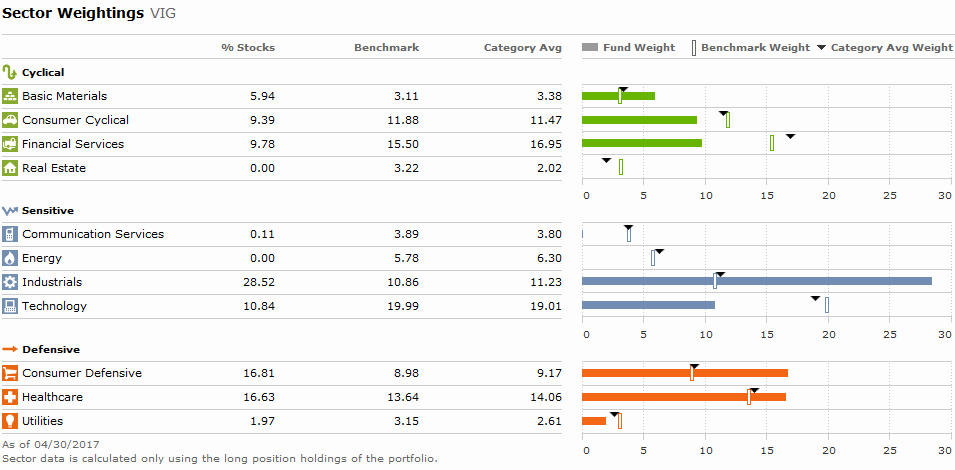The image size is (955, 470).
Task: Select the Energy row label
Action: click(42, 258)
